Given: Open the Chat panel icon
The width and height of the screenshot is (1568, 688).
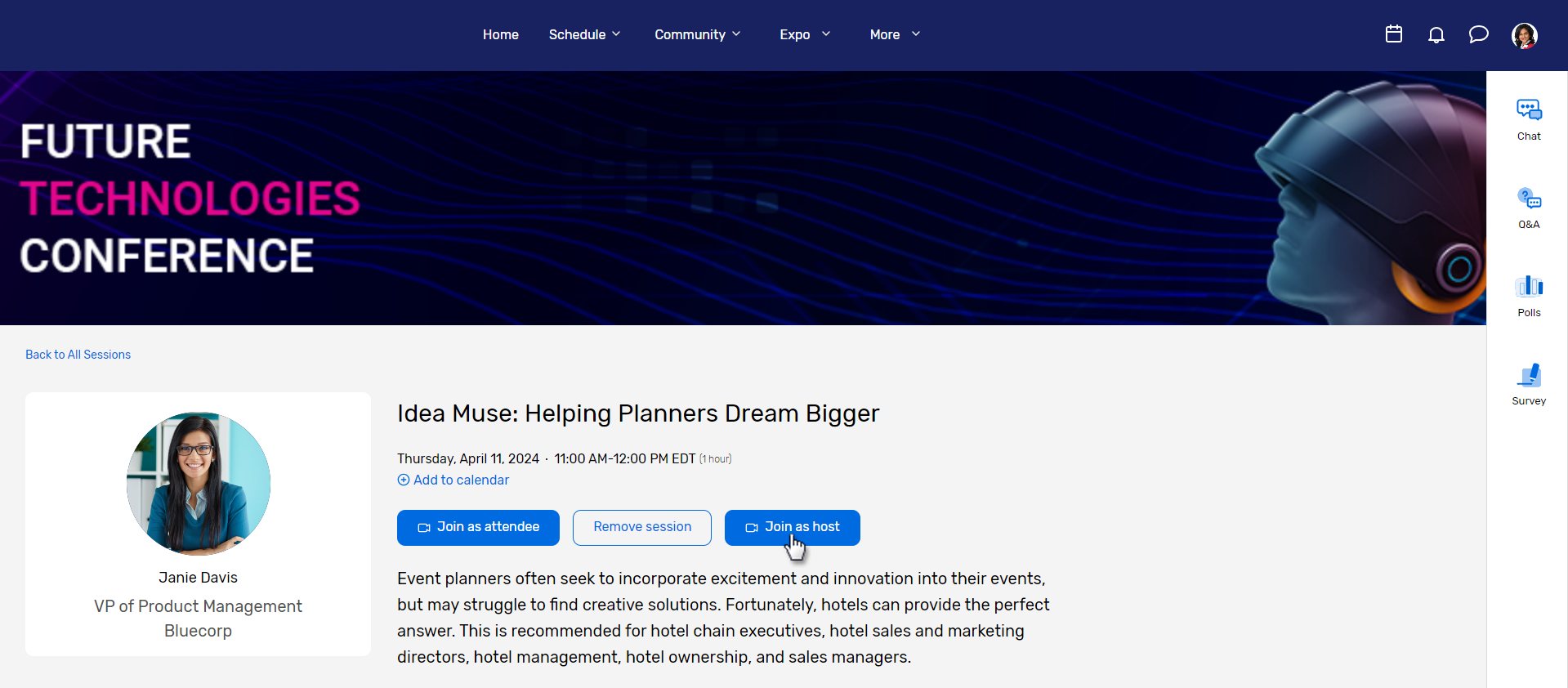Looking at the screenshot, I should tap(1528, 118).
